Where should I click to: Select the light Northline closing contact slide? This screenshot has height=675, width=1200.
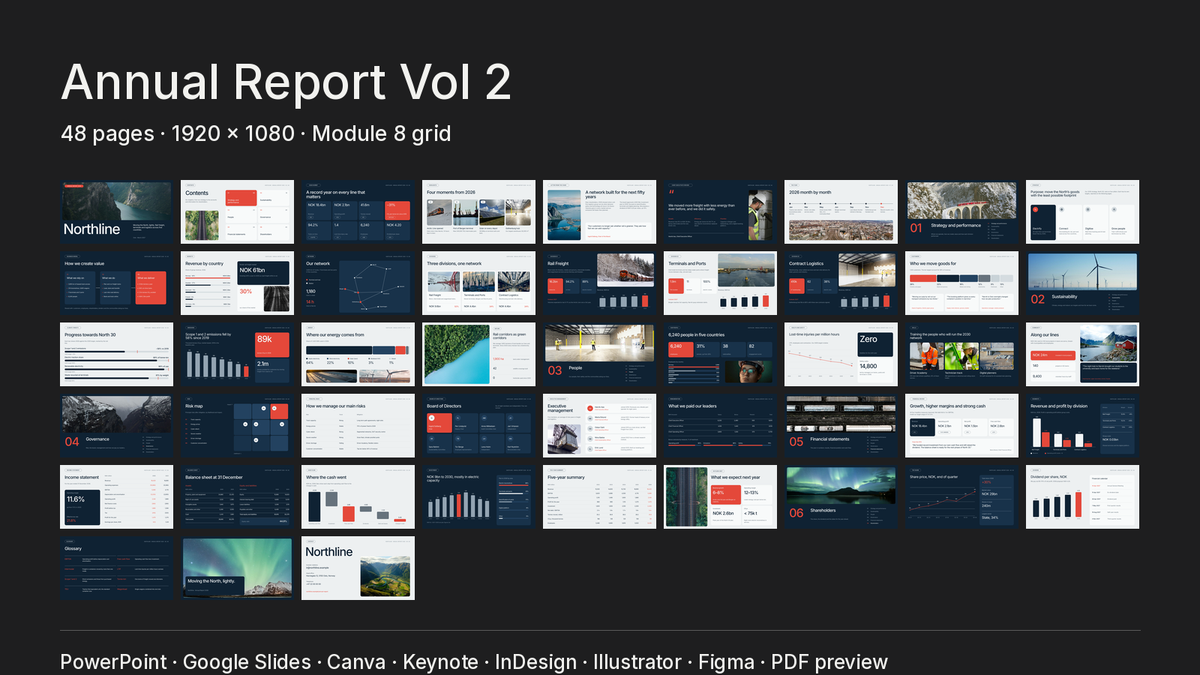pyautogui.click(x=358, y=568)
